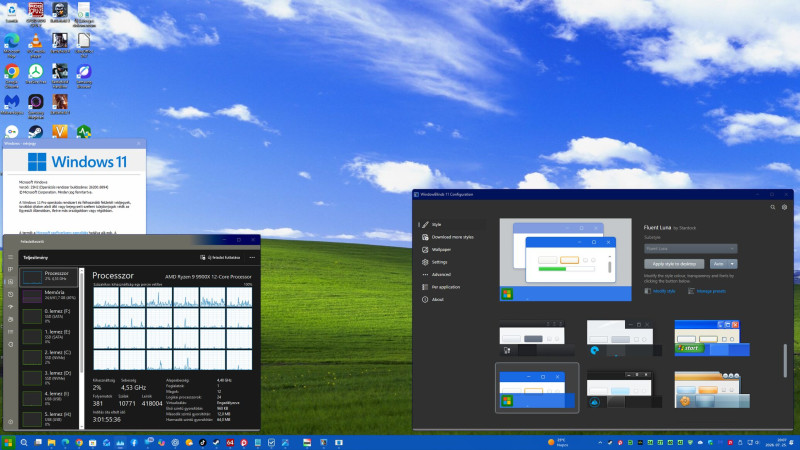Image resolution: width=800 pixels, height=450 pixels.
Task: Click the WindowBlinds style list scrollbar
Action: pos(785,361)
